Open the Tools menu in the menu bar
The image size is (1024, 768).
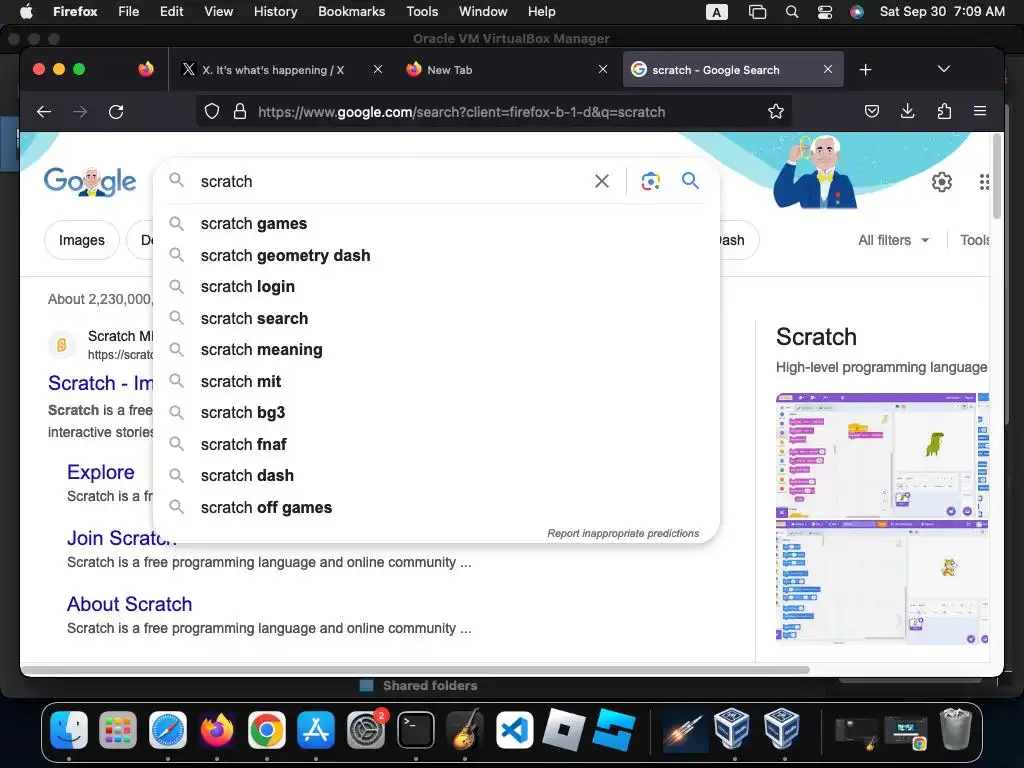[422, 12]
